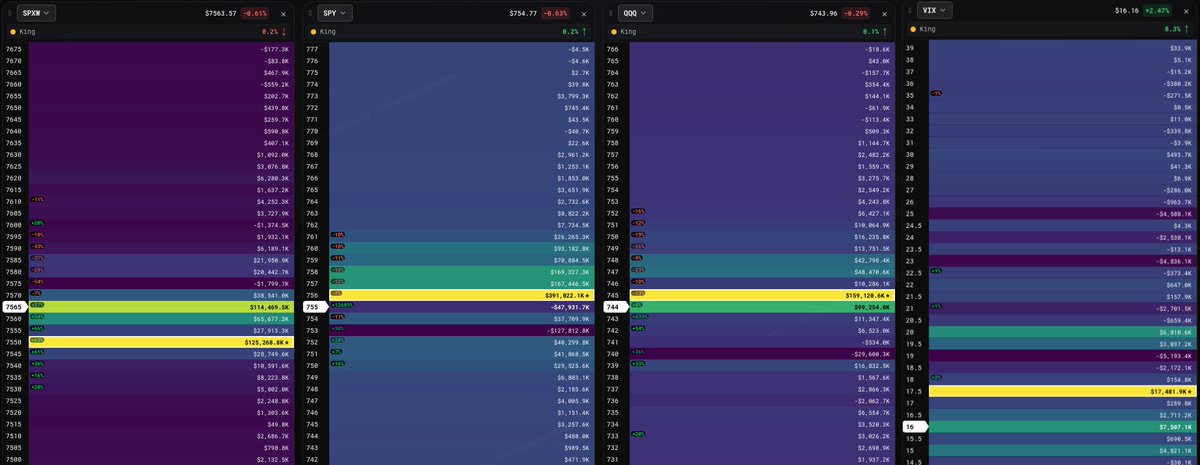Open the SPXW ticker dropdown
This screenshot has height=465, width=1200.
point(36,13)
